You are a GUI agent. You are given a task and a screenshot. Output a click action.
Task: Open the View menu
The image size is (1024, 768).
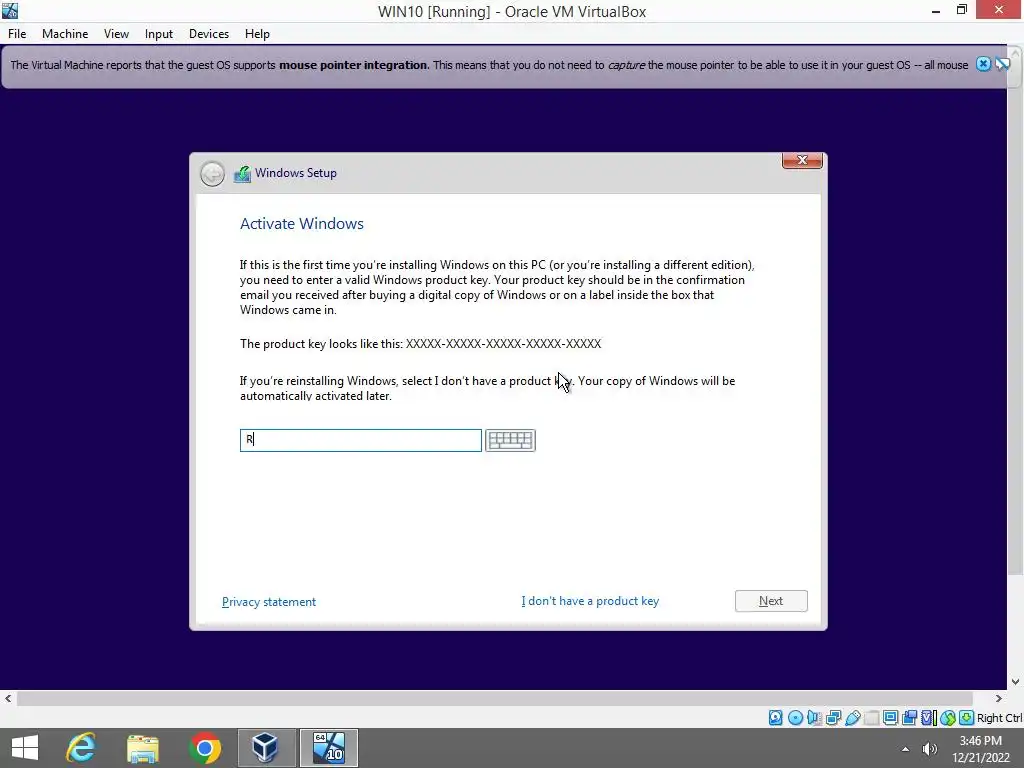pos(116,34)
